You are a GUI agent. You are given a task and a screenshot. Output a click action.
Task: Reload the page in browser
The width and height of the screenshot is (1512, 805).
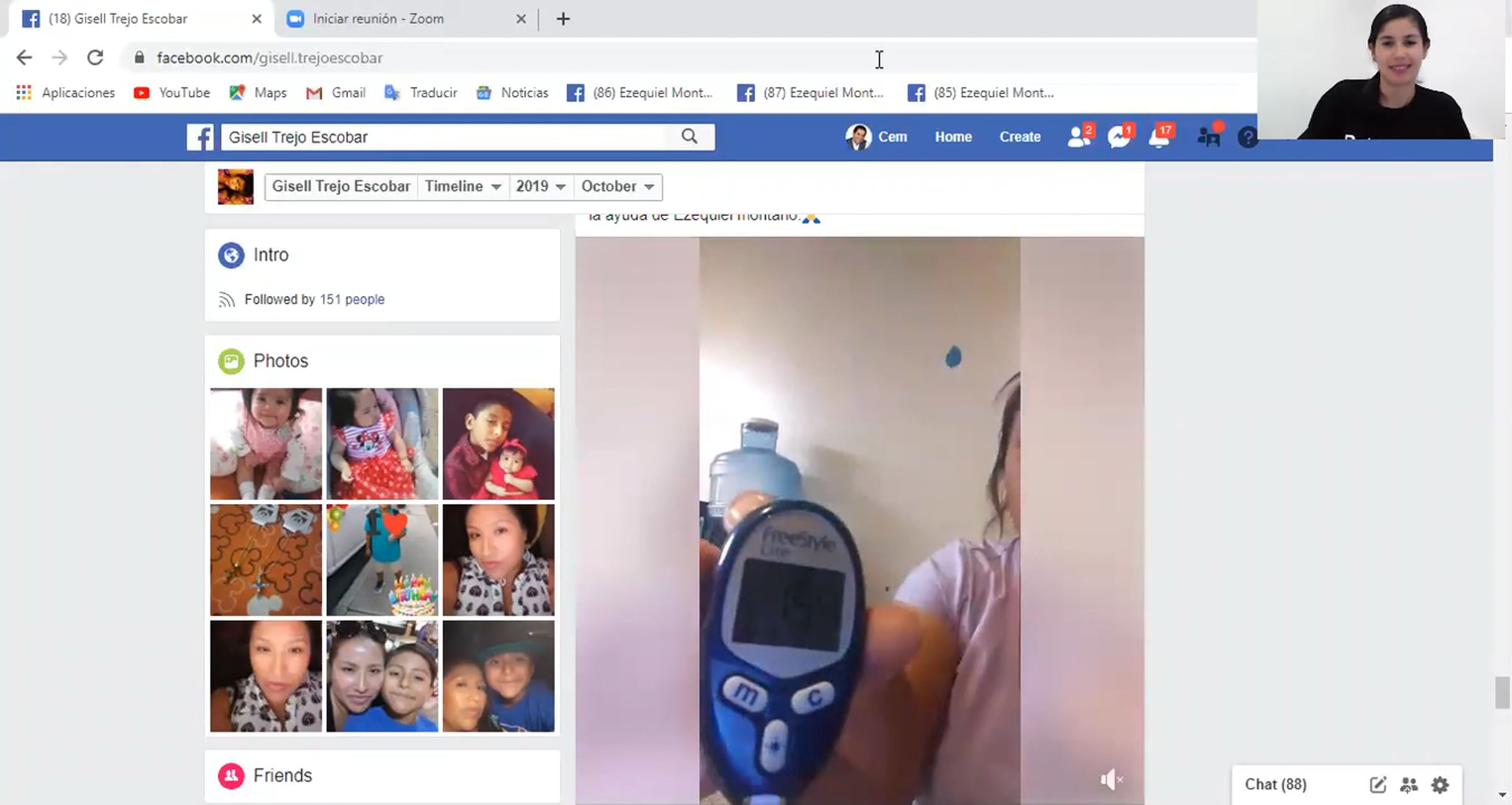point(95,58)
